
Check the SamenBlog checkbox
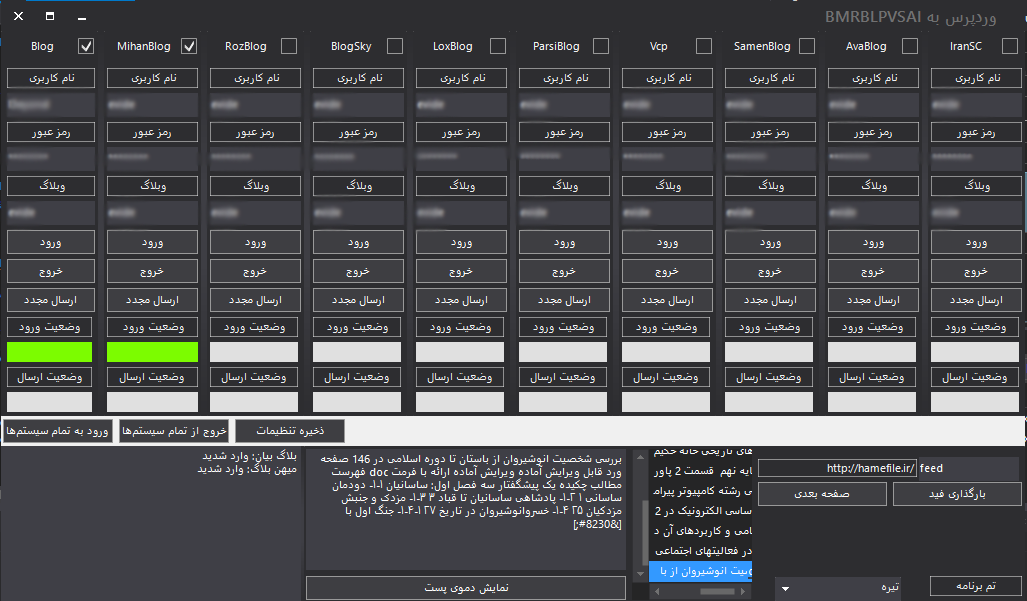coord(807,46)
